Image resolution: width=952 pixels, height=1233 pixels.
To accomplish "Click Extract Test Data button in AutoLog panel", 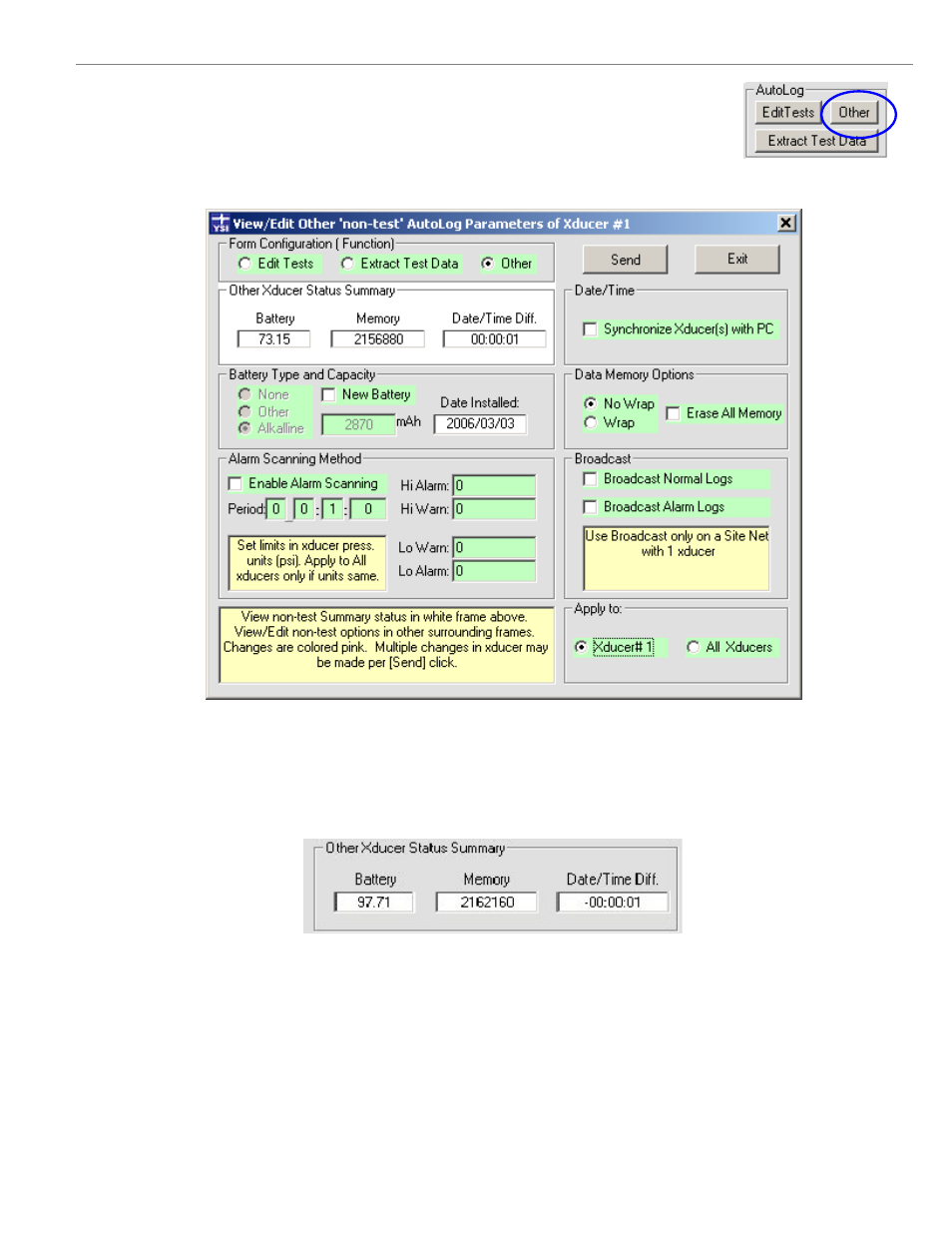I will click(817, 141).
